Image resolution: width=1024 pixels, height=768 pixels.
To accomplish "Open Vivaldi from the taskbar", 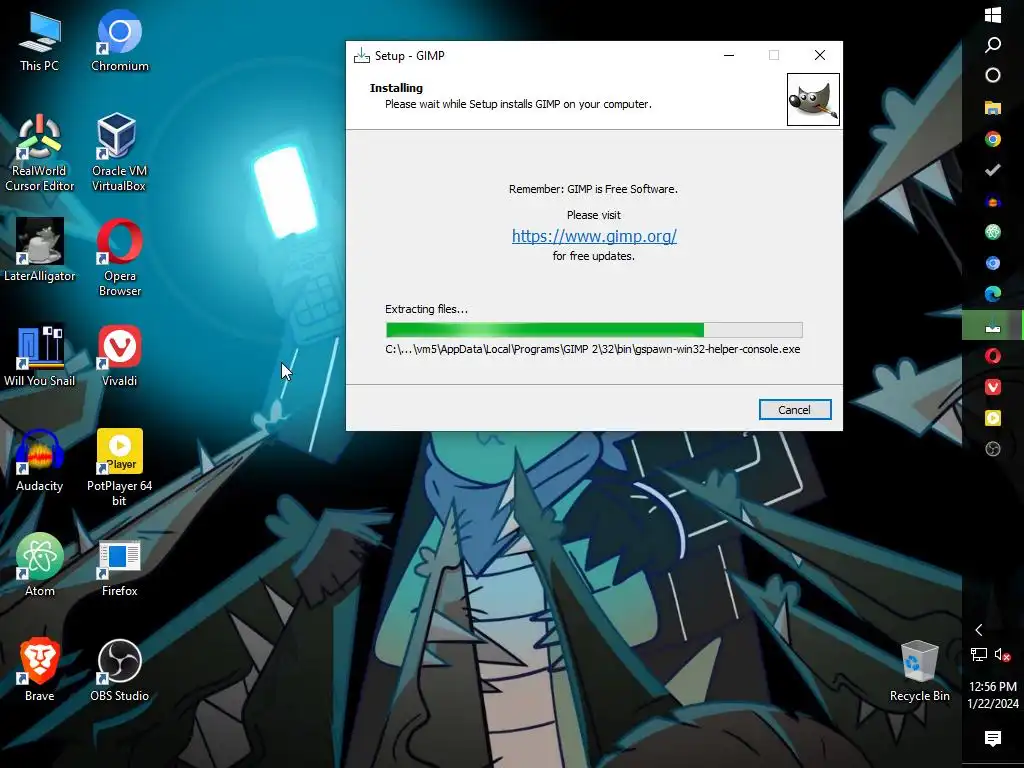I will click(993, 387).
